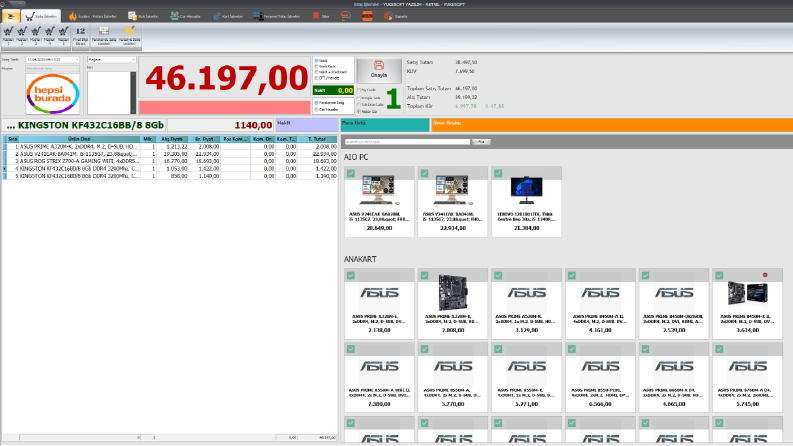This screenshot has height=446, width=793.
Task: Click the product search input field
Action: [x=408, y=142]
